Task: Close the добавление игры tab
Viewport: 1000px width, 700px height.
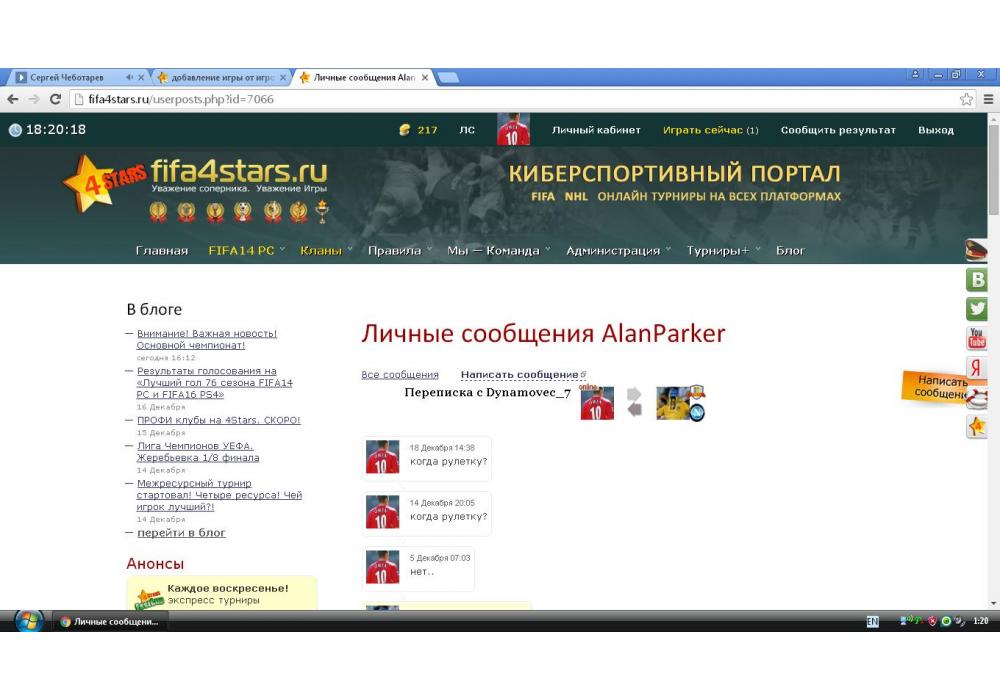Action: [x=283, y=77]
